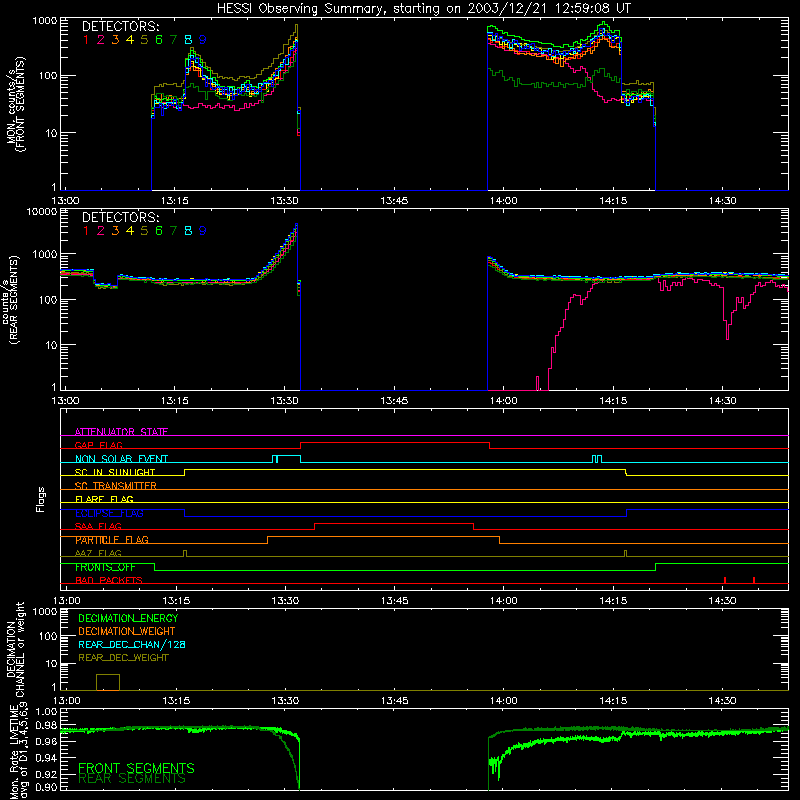Click the SC_IN_SUNLIGHT flag label
The width and height of the screenshot is (800, 800).
point(115,472)
